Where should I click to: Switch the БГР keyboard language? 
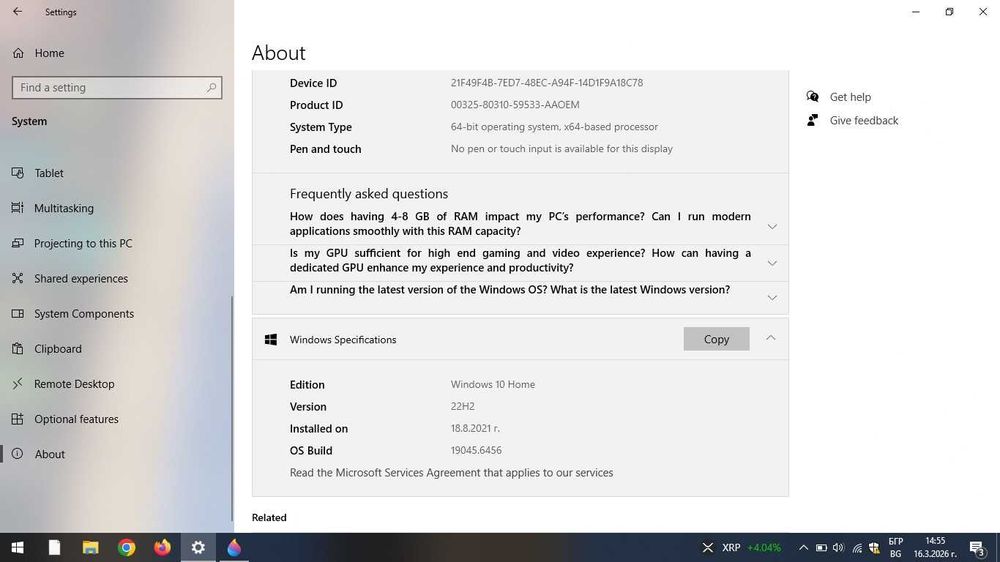tap(895, 547)
